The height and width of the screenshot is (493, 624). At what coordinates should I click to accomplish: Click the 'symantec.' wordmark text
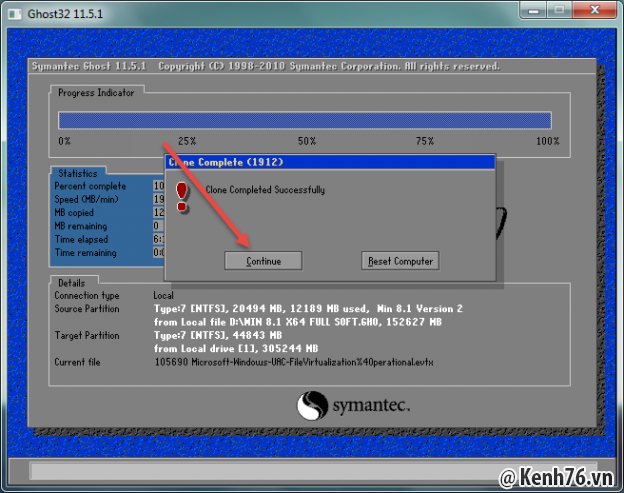[x=371, y=405]
